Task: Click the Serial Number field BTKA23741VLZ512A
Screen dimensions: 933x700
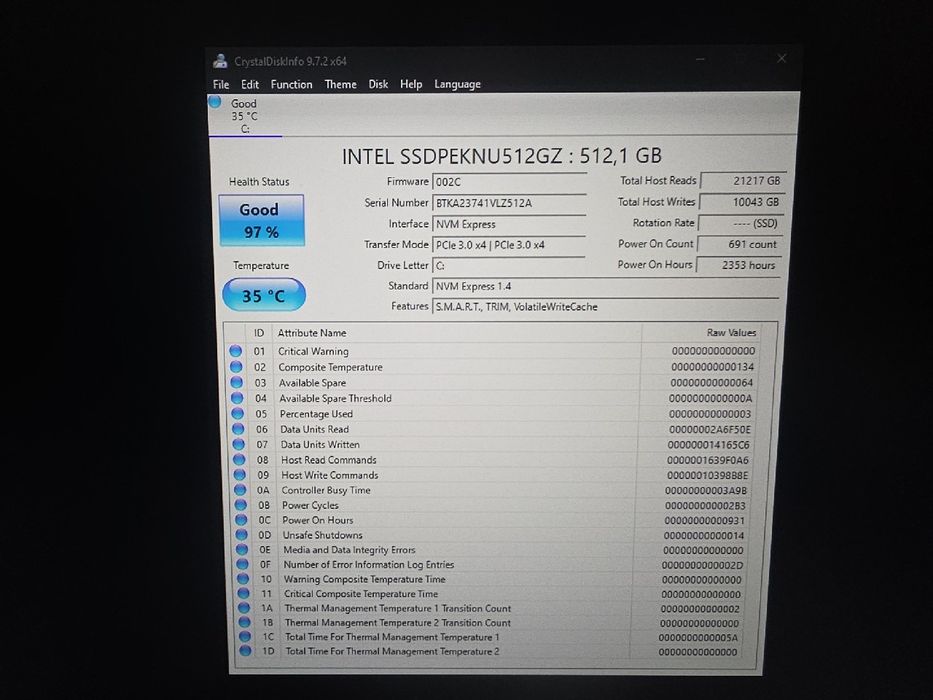Action: point(509,203)
